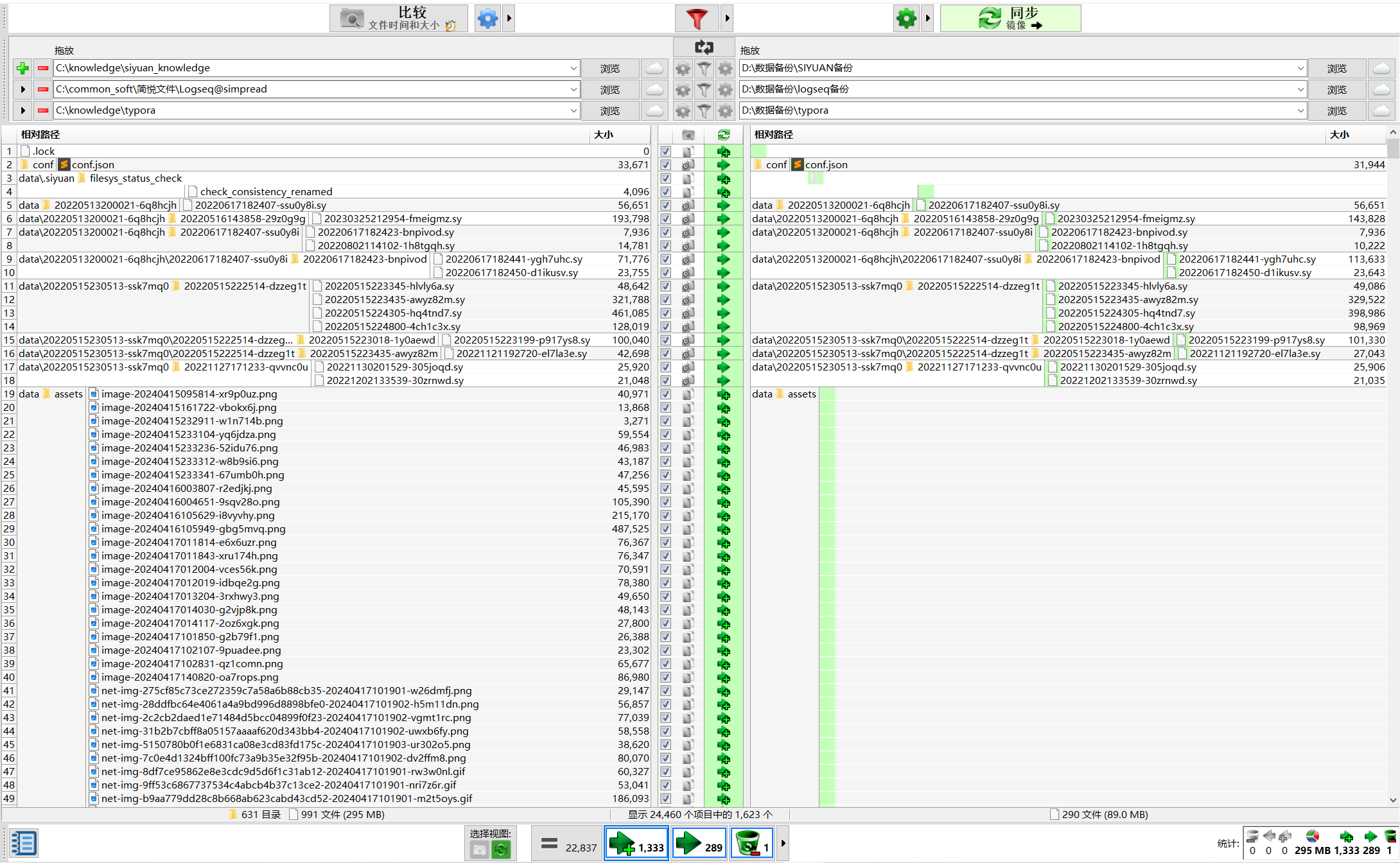The image size is (1400, 863).
Task: Open the red funnel filter settings
Action: [x=697, y=19]
